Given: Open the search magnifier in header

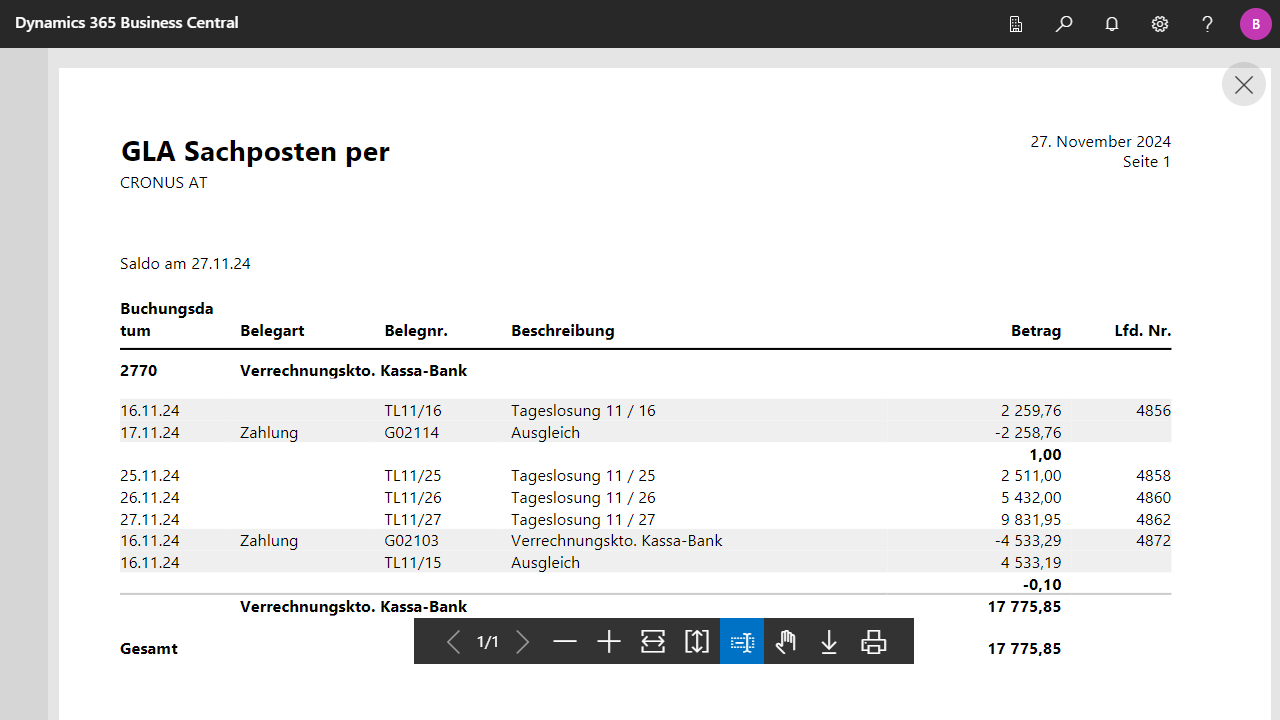Looking at the screenshot, I should coord(1064,24).
